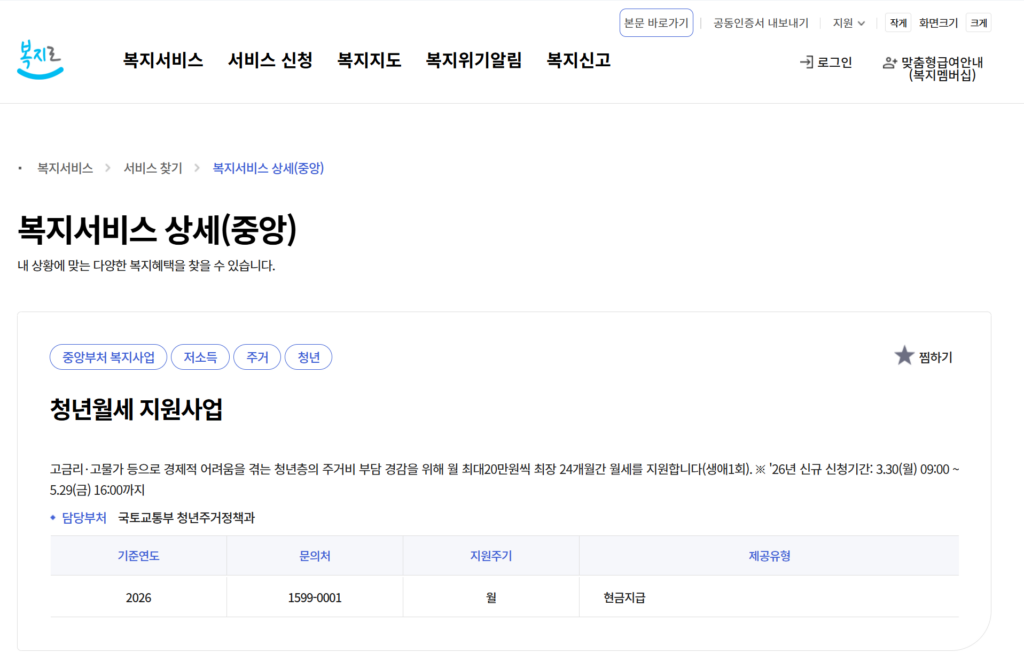This screenshot has height=661, width=1024.
Task: Increase font size with 크게 button
Action: pyautogui.click(x=978, y=23)
